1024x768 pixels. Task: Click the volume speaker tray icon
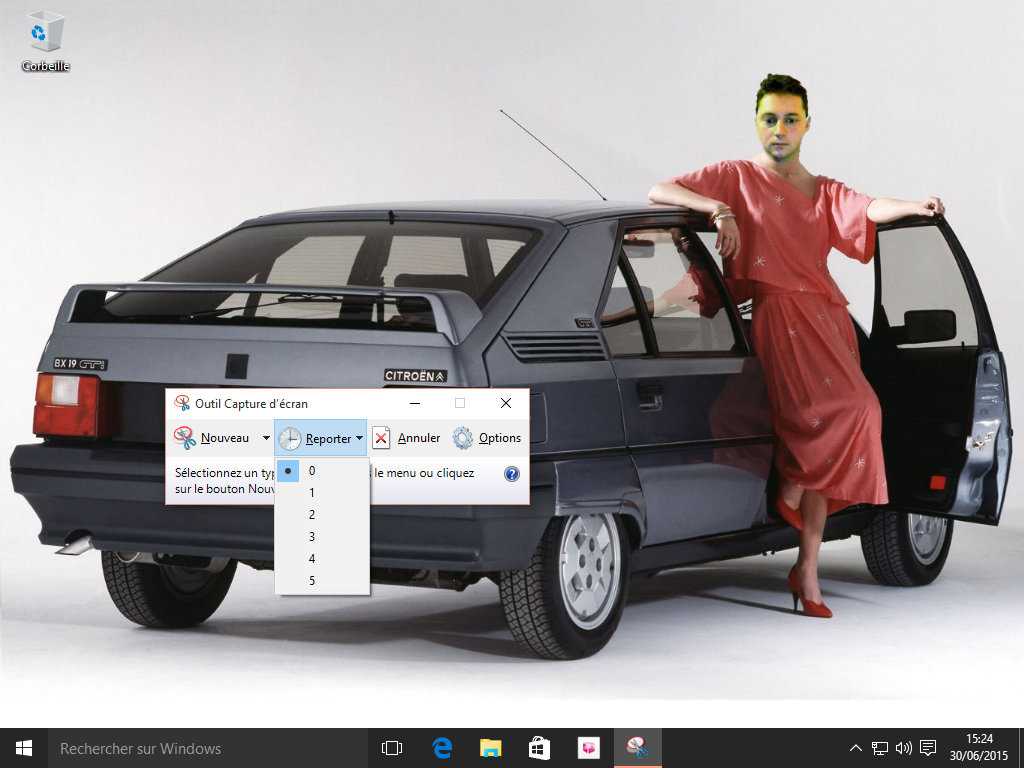903,748
